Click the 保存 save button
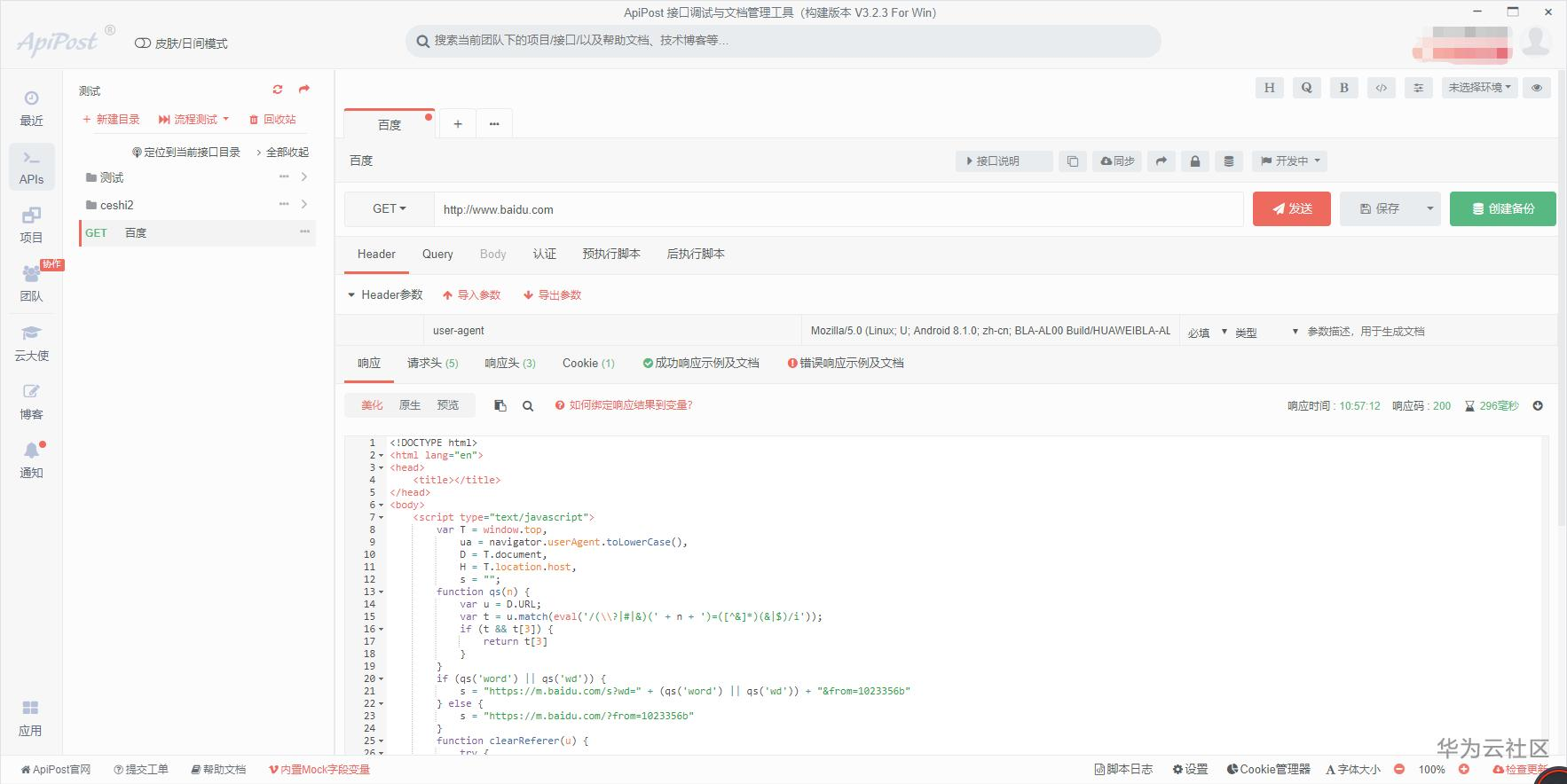The image size is (1567, 784). tap(1380, 208)
